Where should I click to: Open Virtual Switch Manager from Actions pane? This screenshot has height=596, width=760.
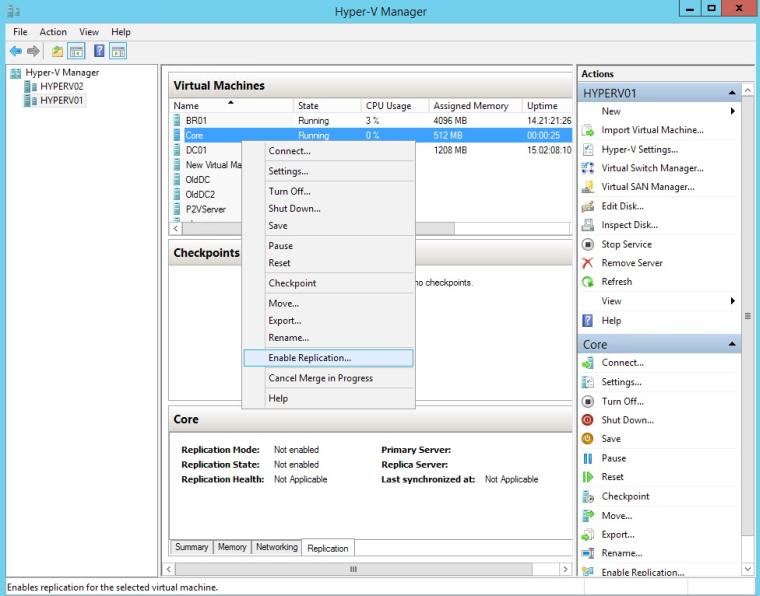pos(652,168)
